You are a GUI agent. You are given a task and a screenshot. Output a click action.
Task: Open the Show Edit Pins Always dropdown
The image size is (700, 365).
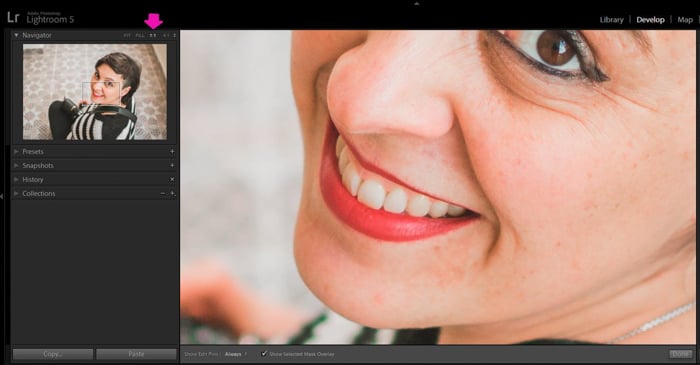click(236, 354)
